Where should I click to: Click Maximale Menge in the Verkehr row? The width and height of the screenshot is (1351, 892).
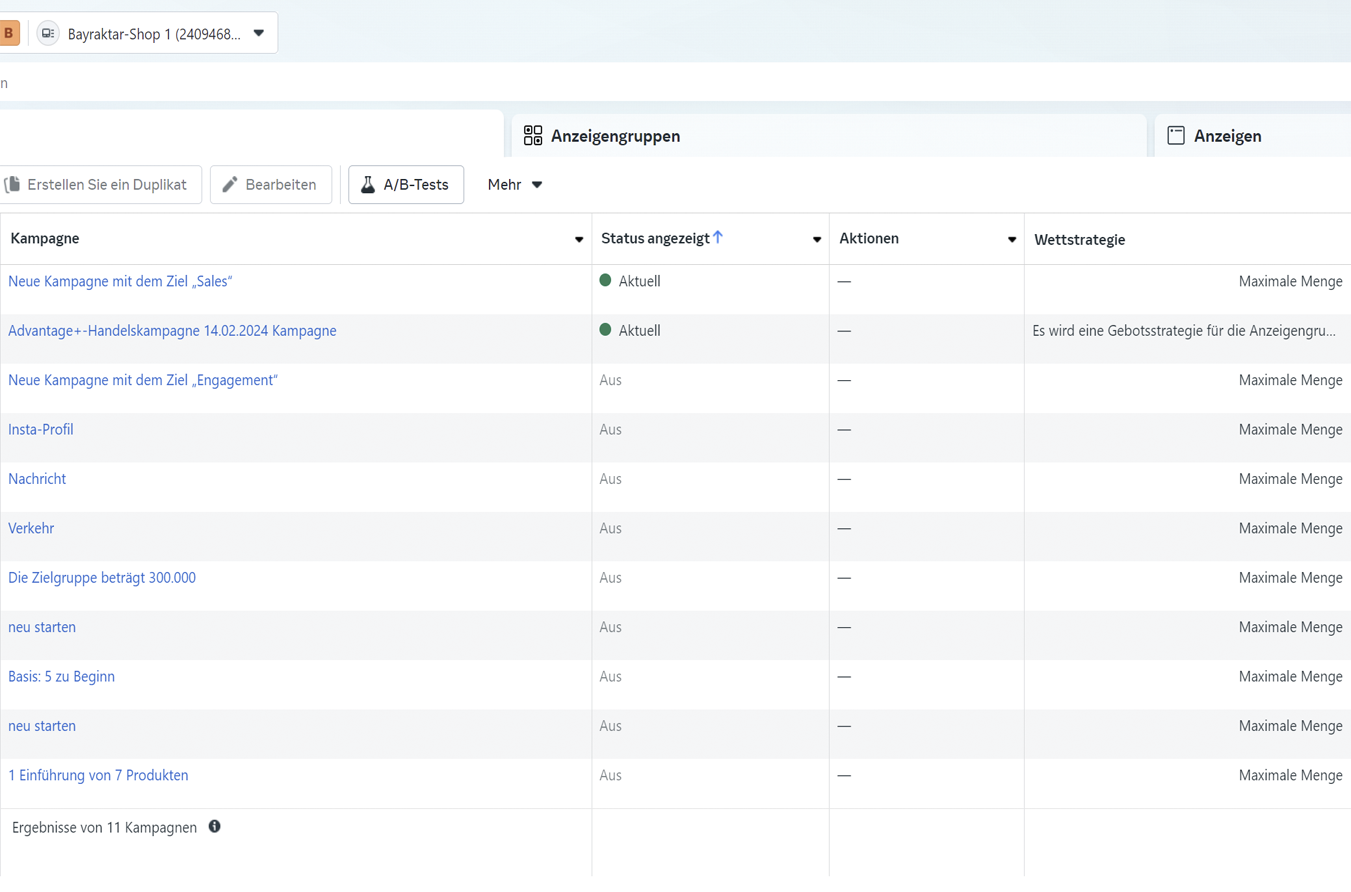click(x=1291, y=528)
